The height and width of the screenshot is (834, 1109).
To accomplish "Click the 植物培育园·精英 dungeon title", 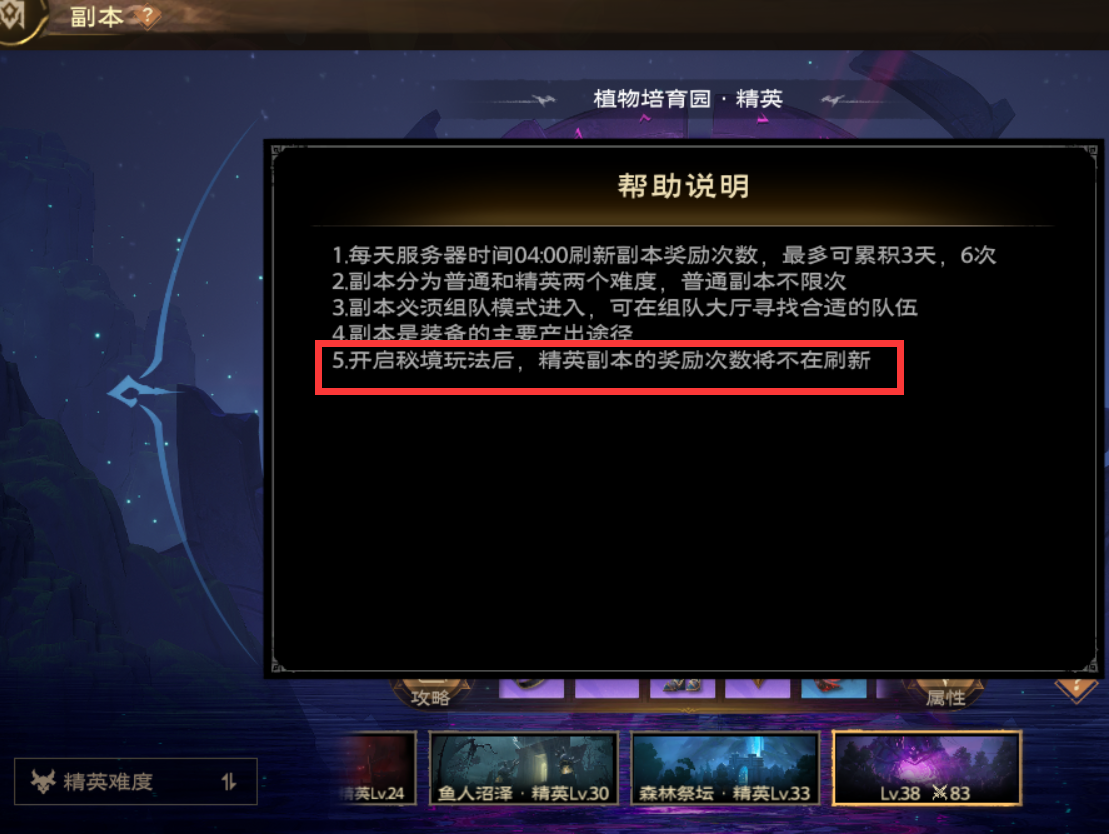I will 687,98.
